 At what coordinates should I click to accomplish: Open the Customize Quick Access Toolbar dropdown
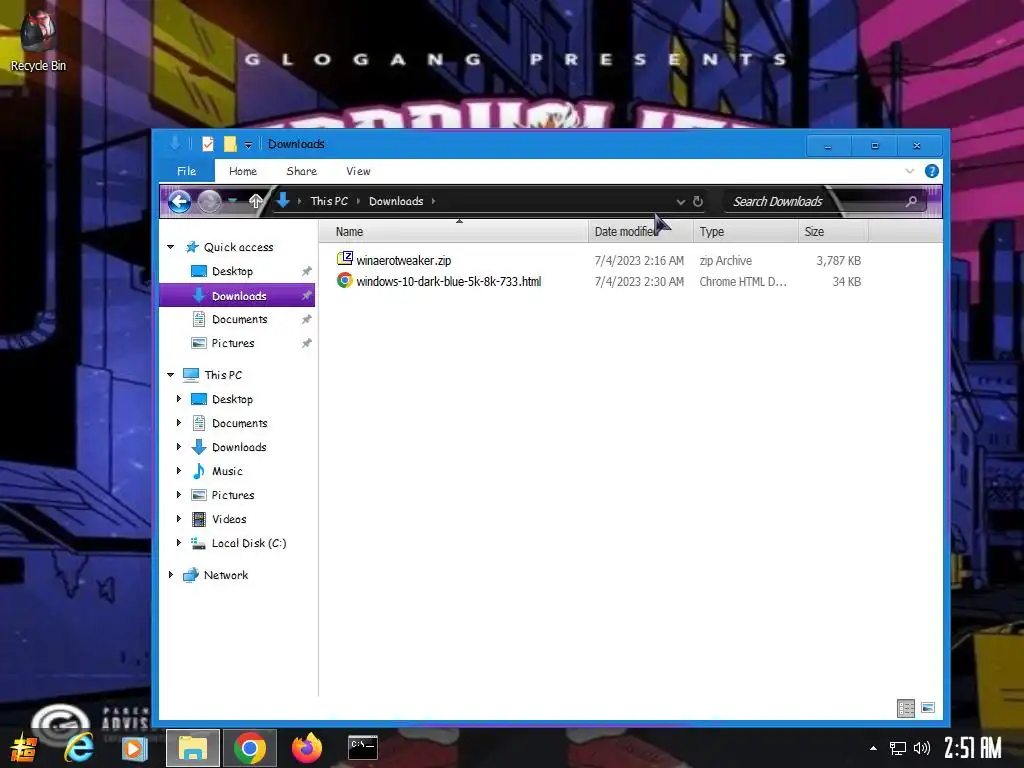click(x=248, y=144)
